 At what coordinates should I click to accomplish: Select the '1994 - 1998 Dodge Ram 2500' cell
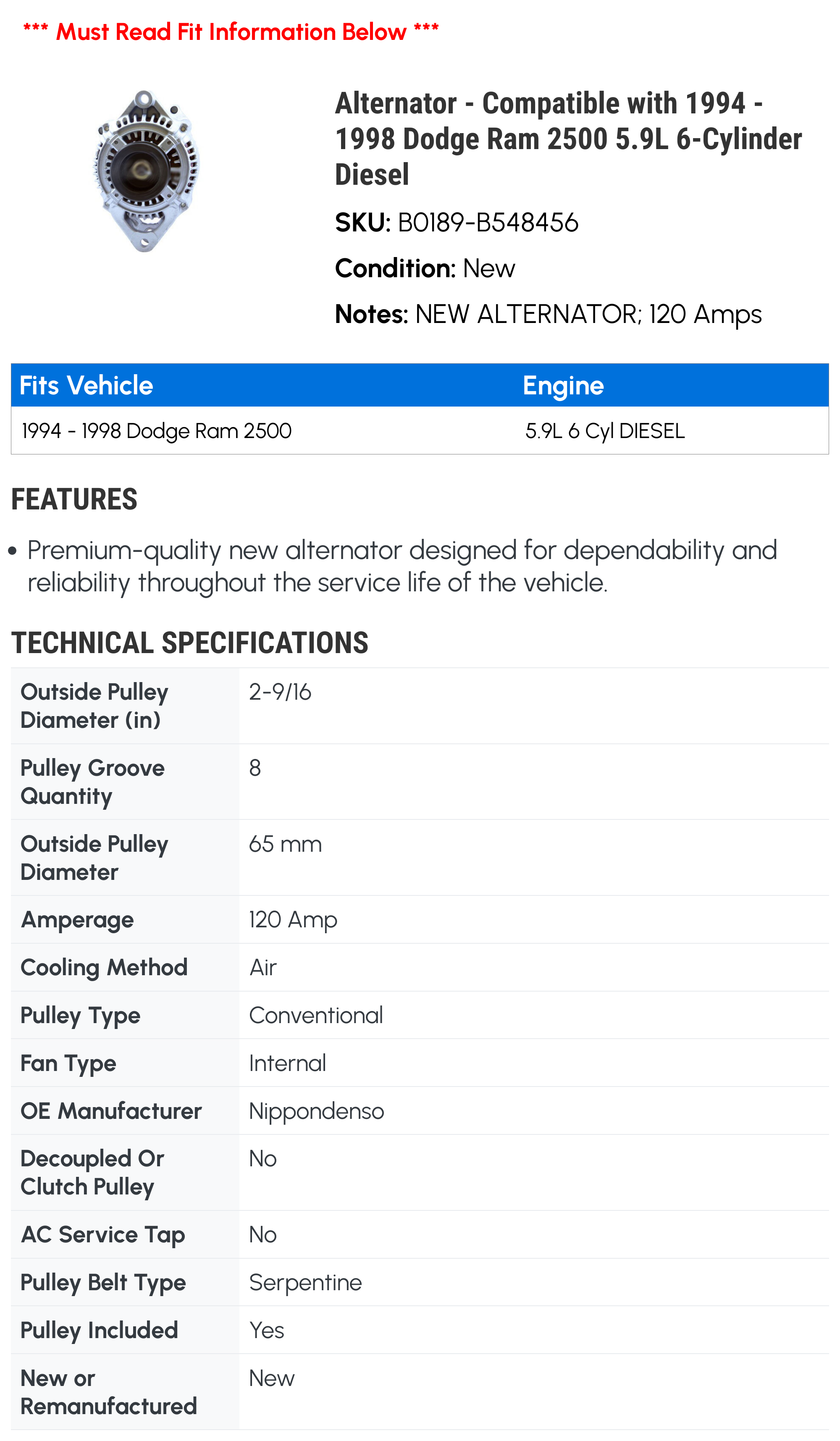(x=157, y=430)
